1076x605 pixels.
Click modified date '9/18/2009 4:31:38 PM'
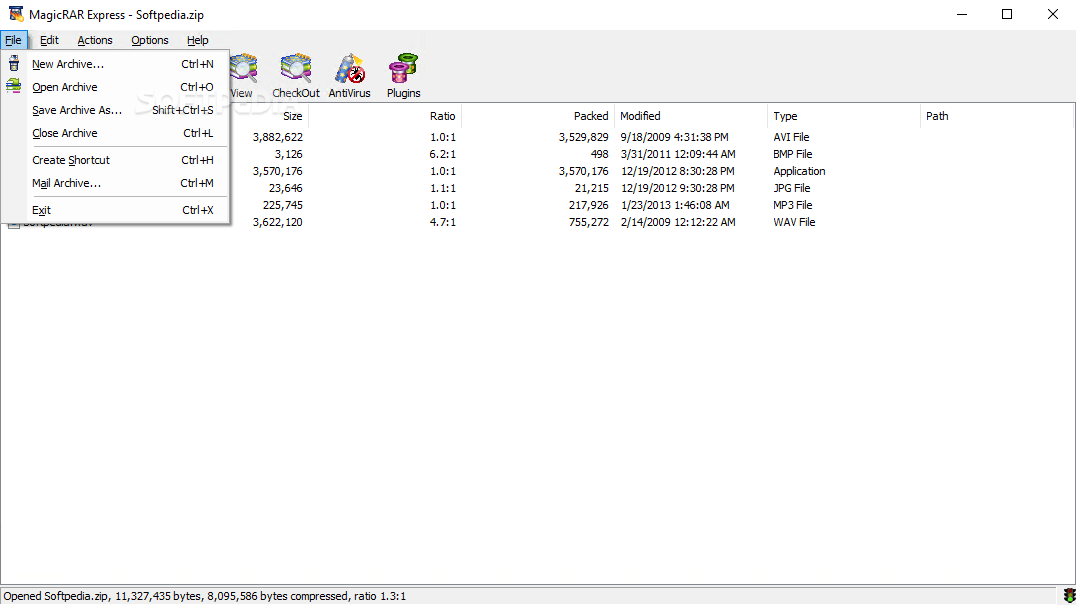tap(675, 137)
